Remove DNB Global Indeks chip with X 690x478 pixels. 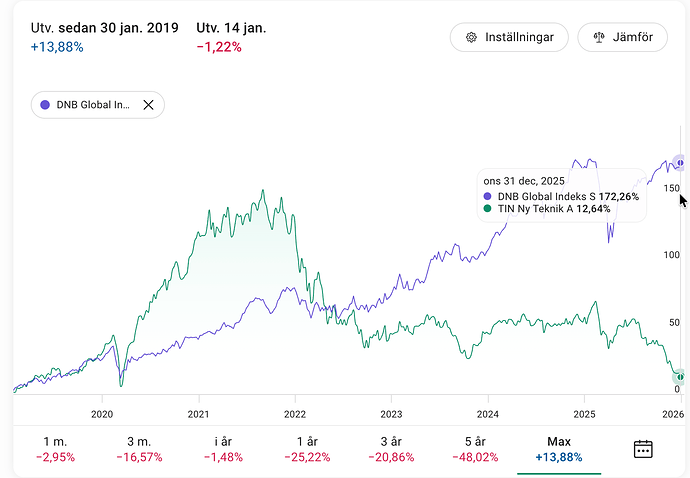(148, 105)
